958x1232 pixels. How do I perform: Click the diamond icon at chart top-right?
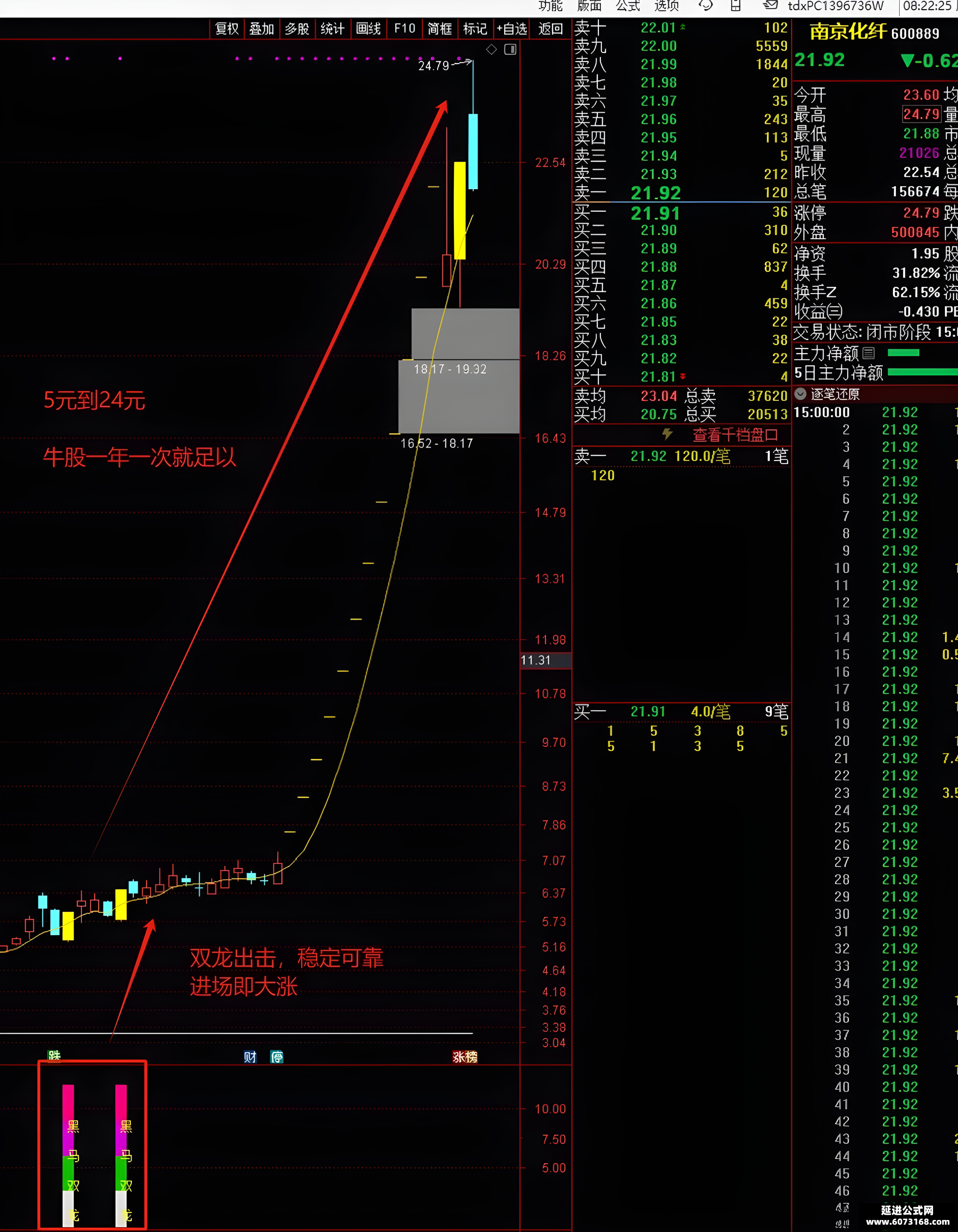(492, 50)
